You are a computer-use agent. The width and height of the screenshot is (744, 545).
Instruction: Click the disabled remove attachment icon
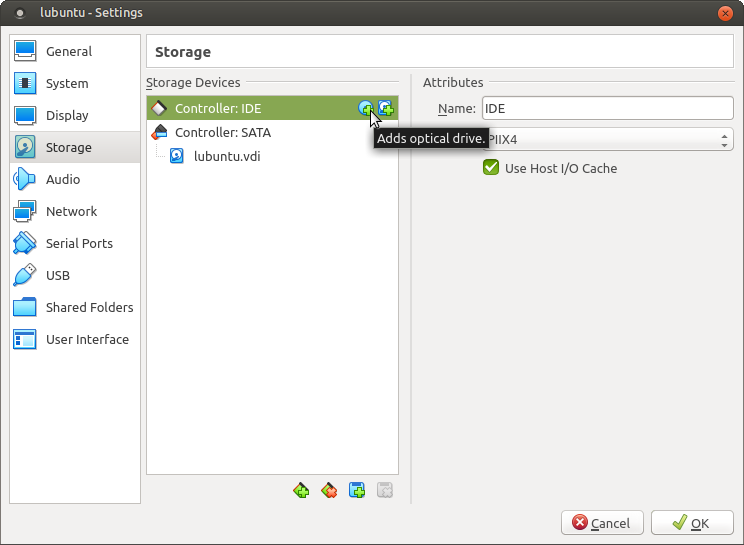[385, 490]
